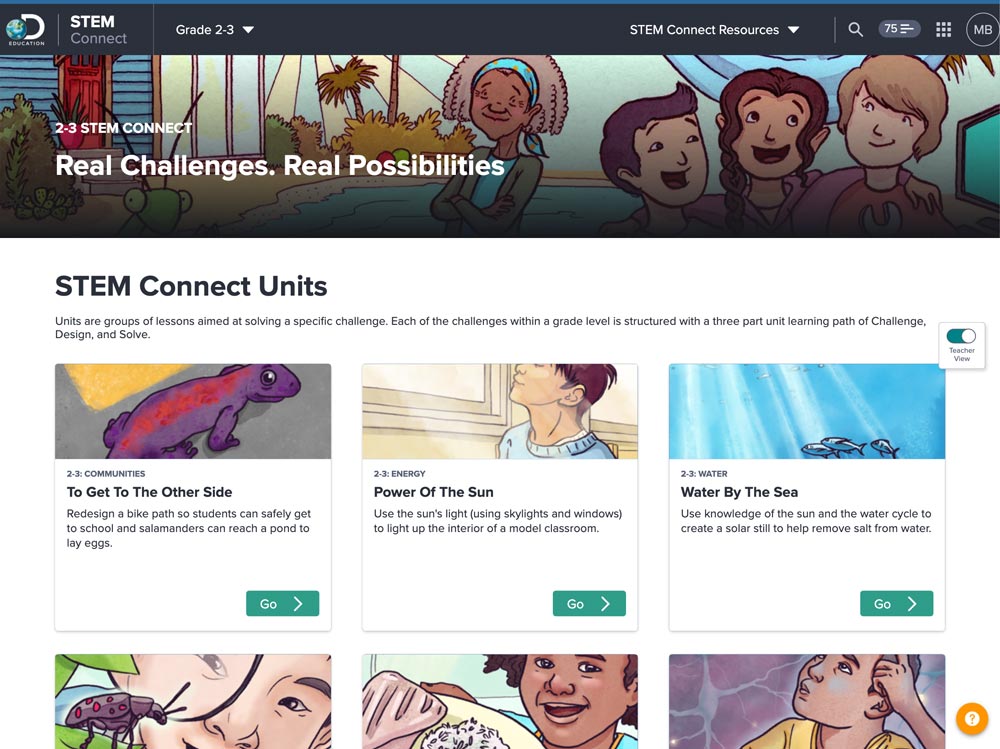
Task: Click the arrow on Power Of The Sun Go button
Action: pos(605,604)
